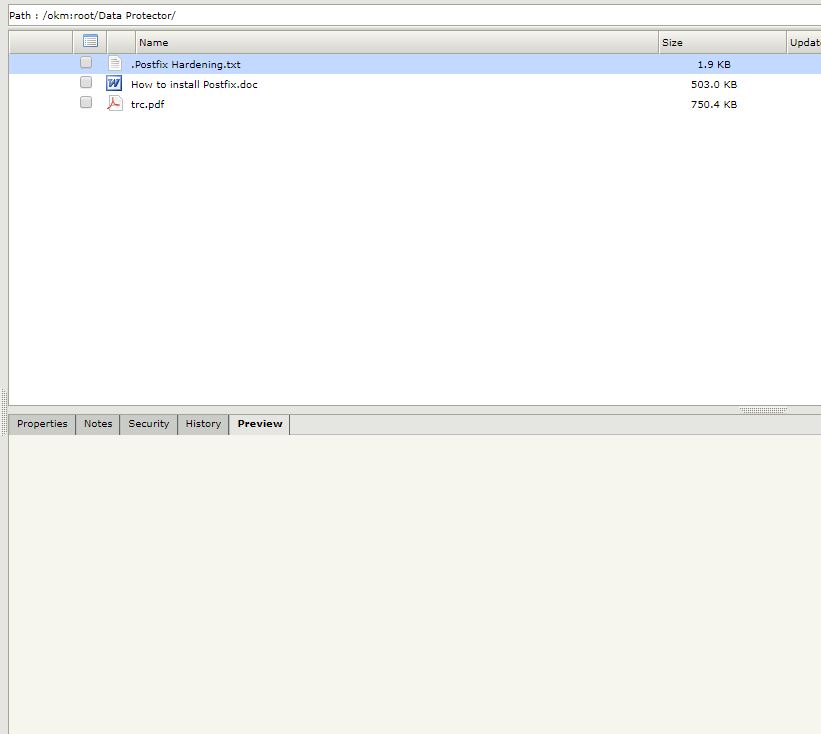Click the select-all icon in the column header
The height and width of the screenshot is (734, 821).
tap(90, 42)
